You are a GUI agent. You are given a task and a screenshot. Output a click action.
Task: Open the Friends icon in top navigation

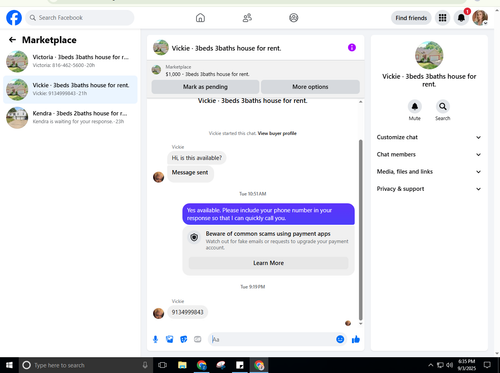pos(247,18)
